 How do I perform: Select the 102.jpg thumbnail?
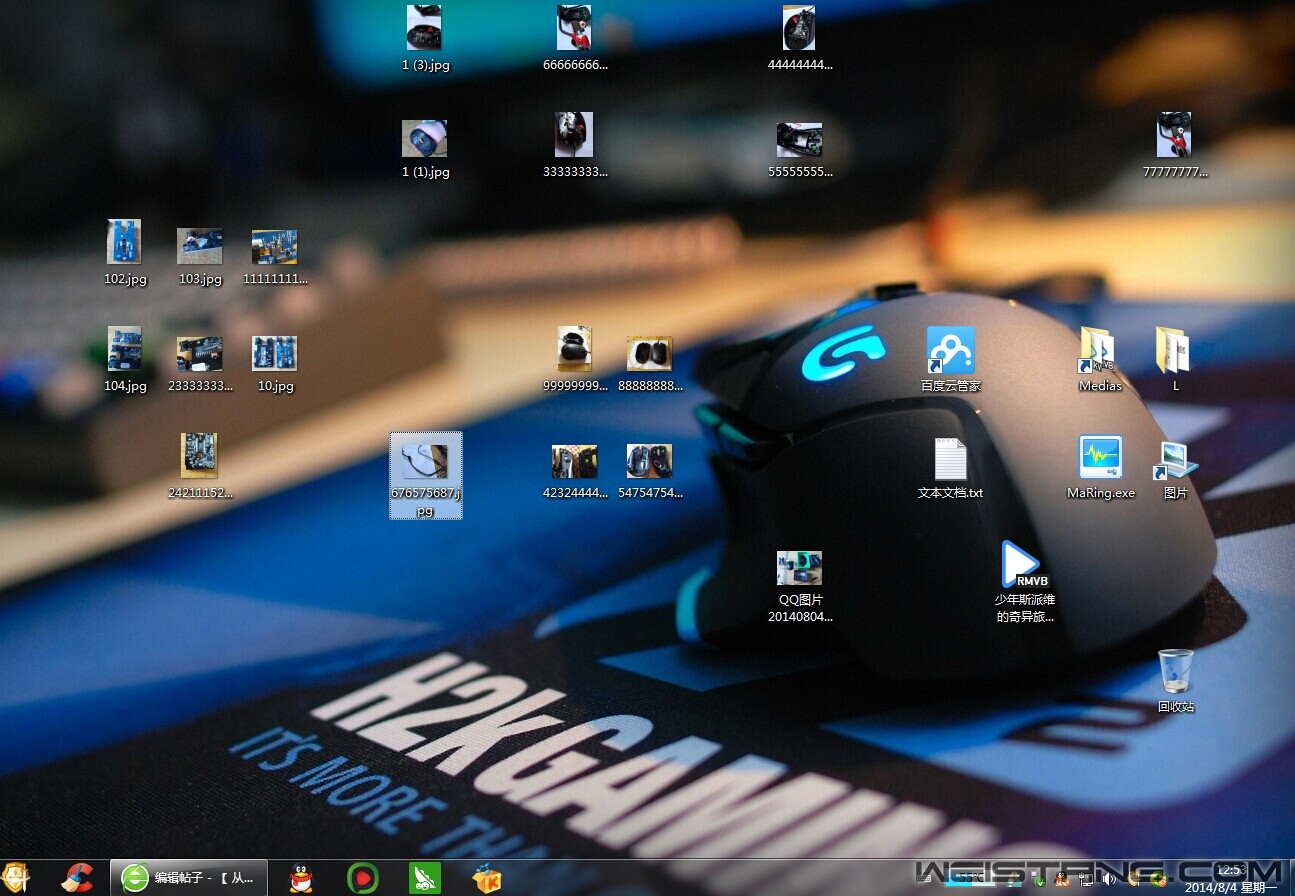click(125, 243)
